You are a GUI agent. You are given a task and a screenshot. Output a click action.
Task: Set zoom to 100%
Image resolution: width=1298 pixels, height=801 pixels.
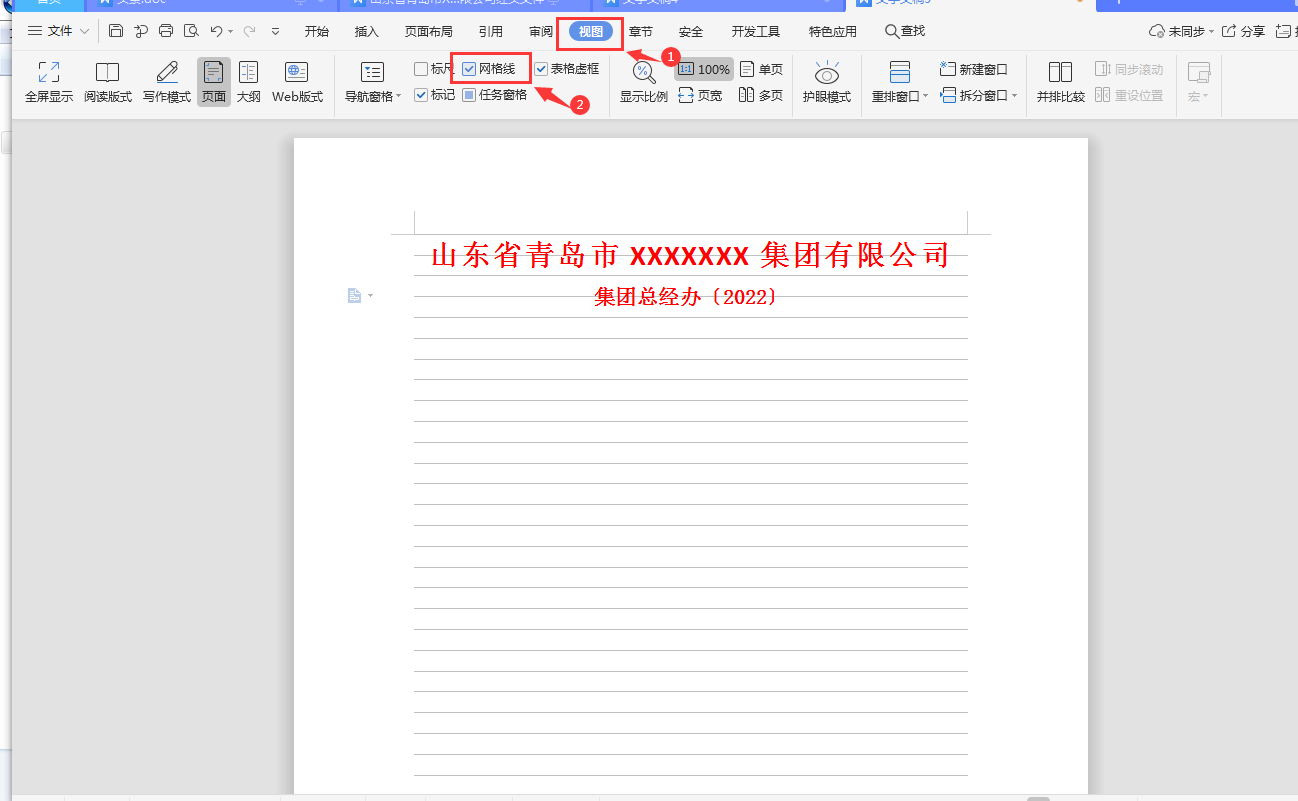[704, 69]
